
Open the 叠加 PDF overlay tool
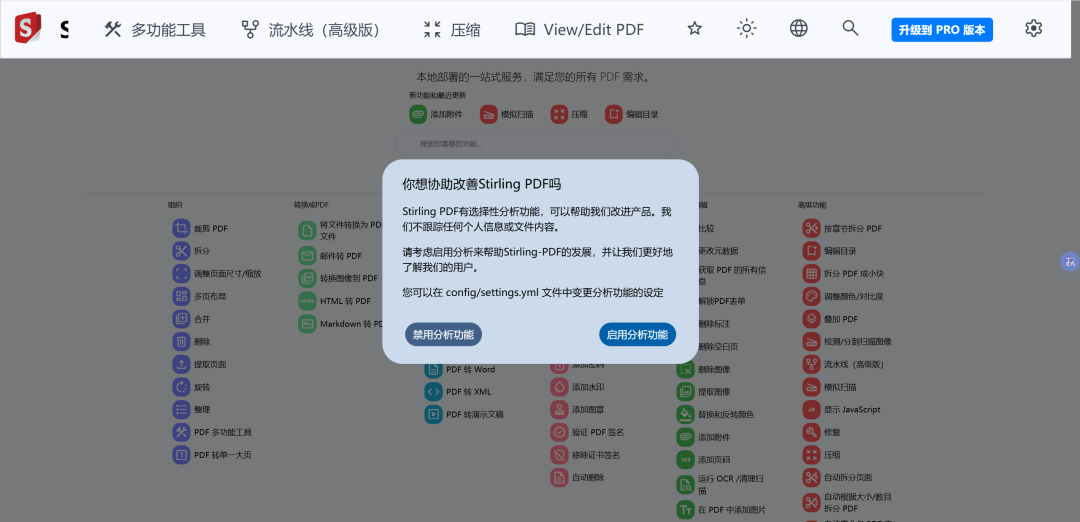(830, 320)
